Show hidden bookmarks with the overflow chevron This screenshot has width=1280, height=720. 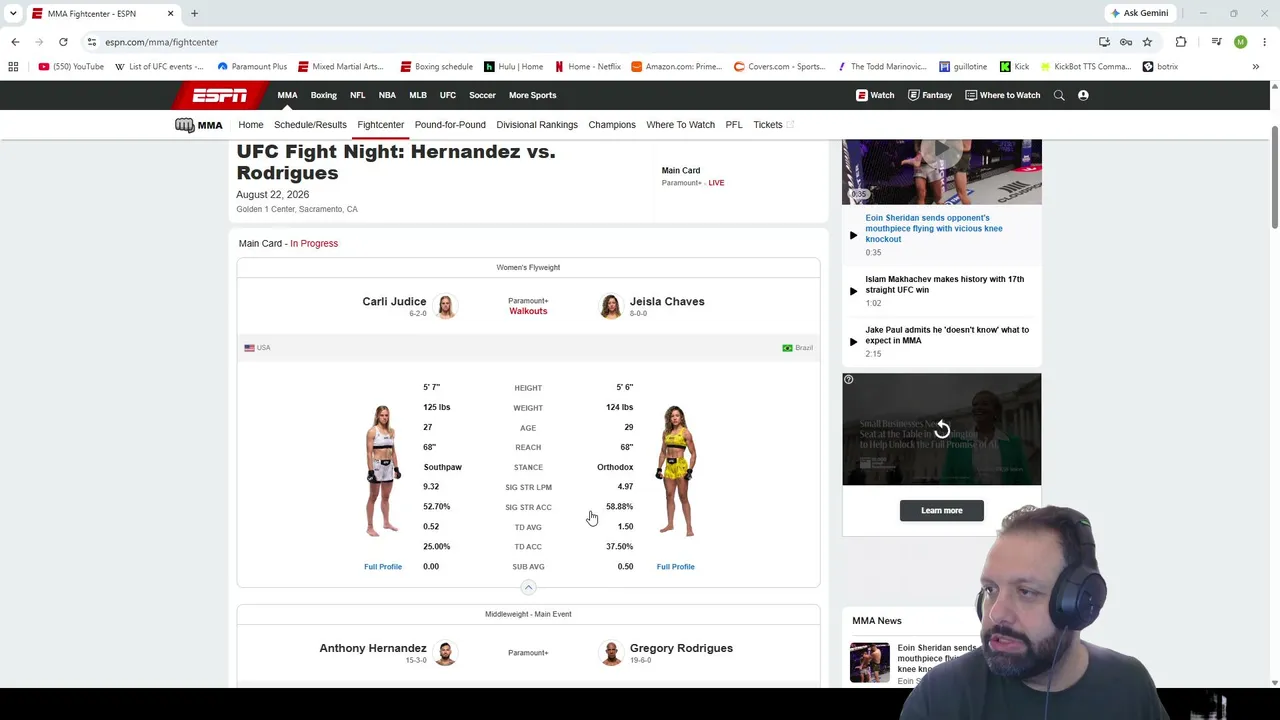click(1255, 66)
